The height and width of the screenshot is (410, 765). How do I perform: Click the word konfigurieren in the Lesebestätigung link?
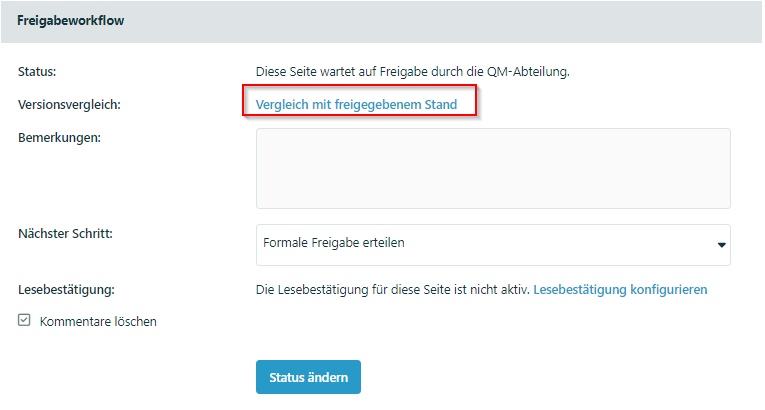(668, 289)
